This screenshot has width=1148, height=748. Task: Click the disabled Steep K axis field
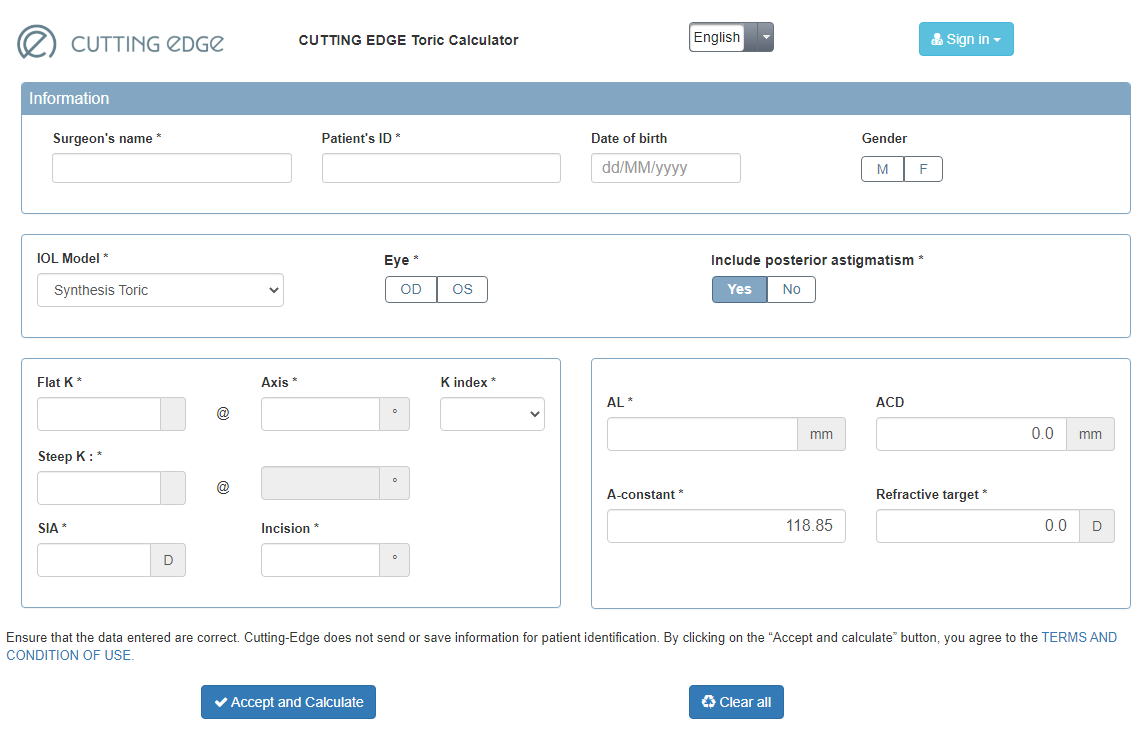[321, 483]
